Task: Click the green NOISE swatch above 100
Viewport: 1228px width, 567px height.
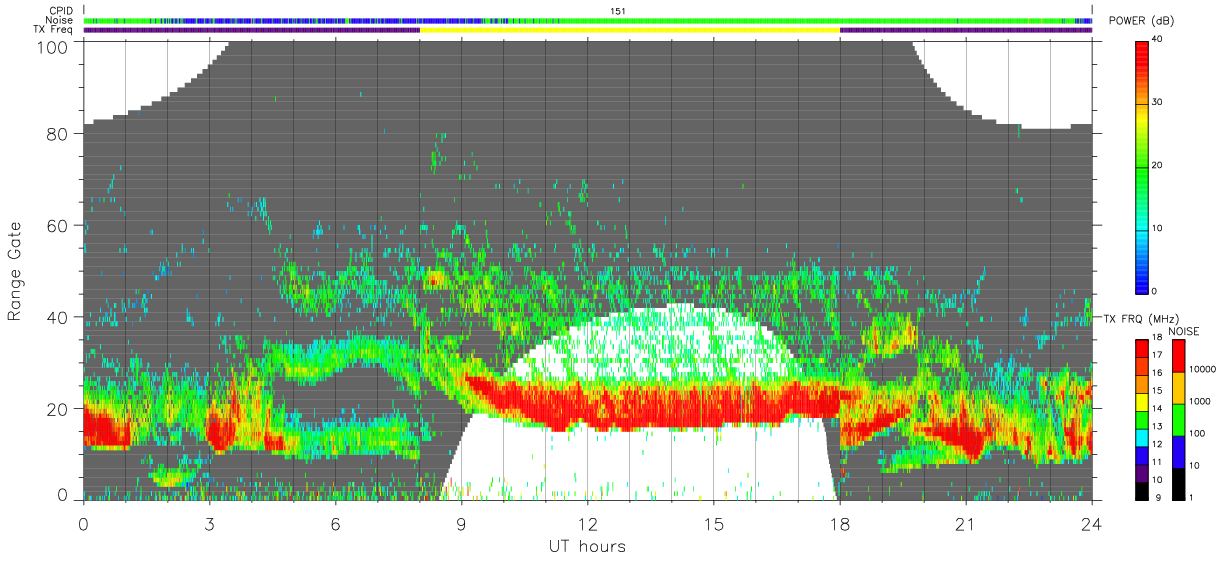Action: coord(1179,420)
